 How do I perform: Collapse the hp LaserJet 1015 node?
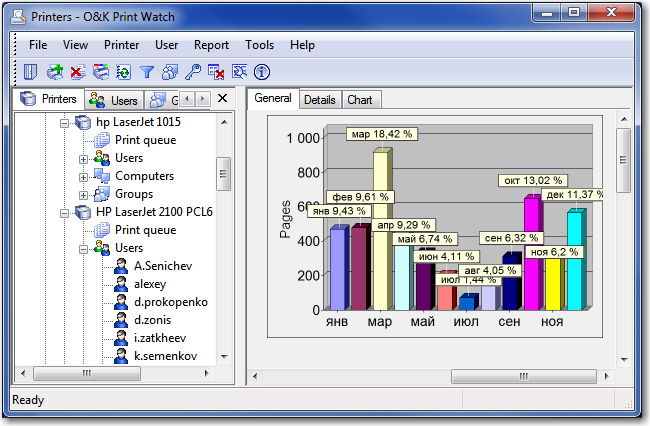[x=64, y=123]
